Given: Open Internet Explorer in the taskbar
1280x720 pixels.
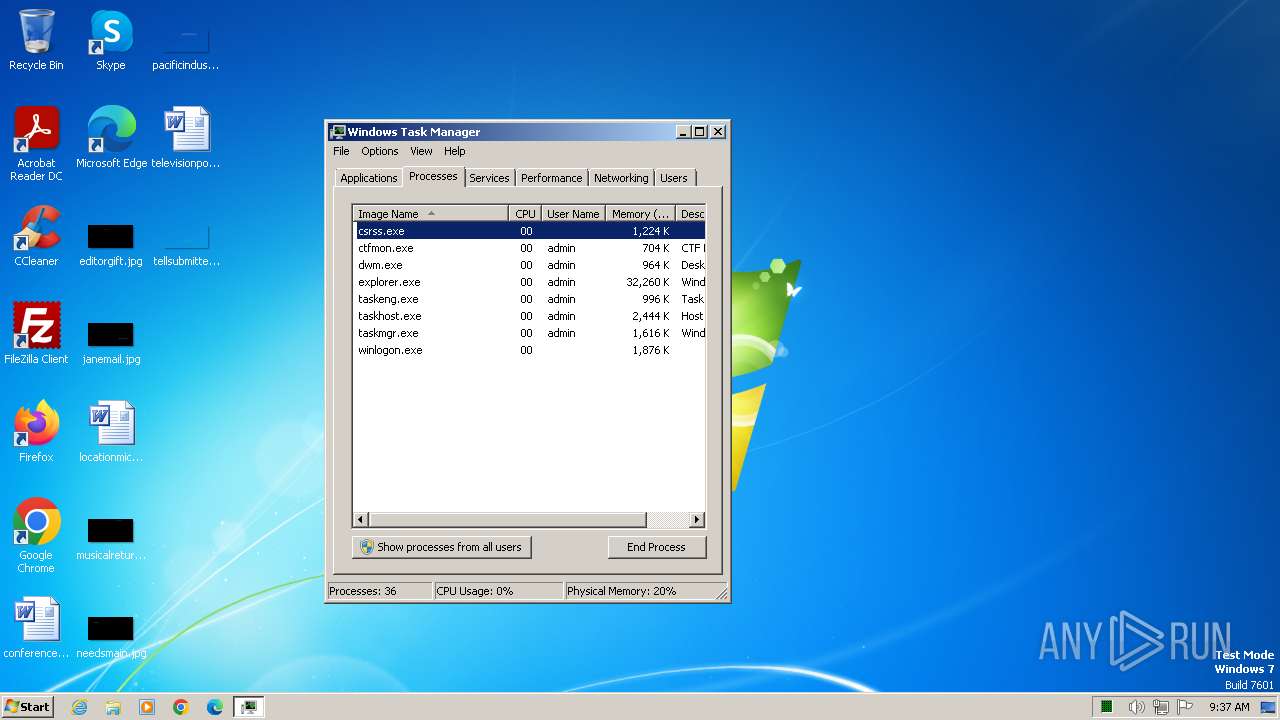Looking at the screenshot, I should [x=79, y=707].
